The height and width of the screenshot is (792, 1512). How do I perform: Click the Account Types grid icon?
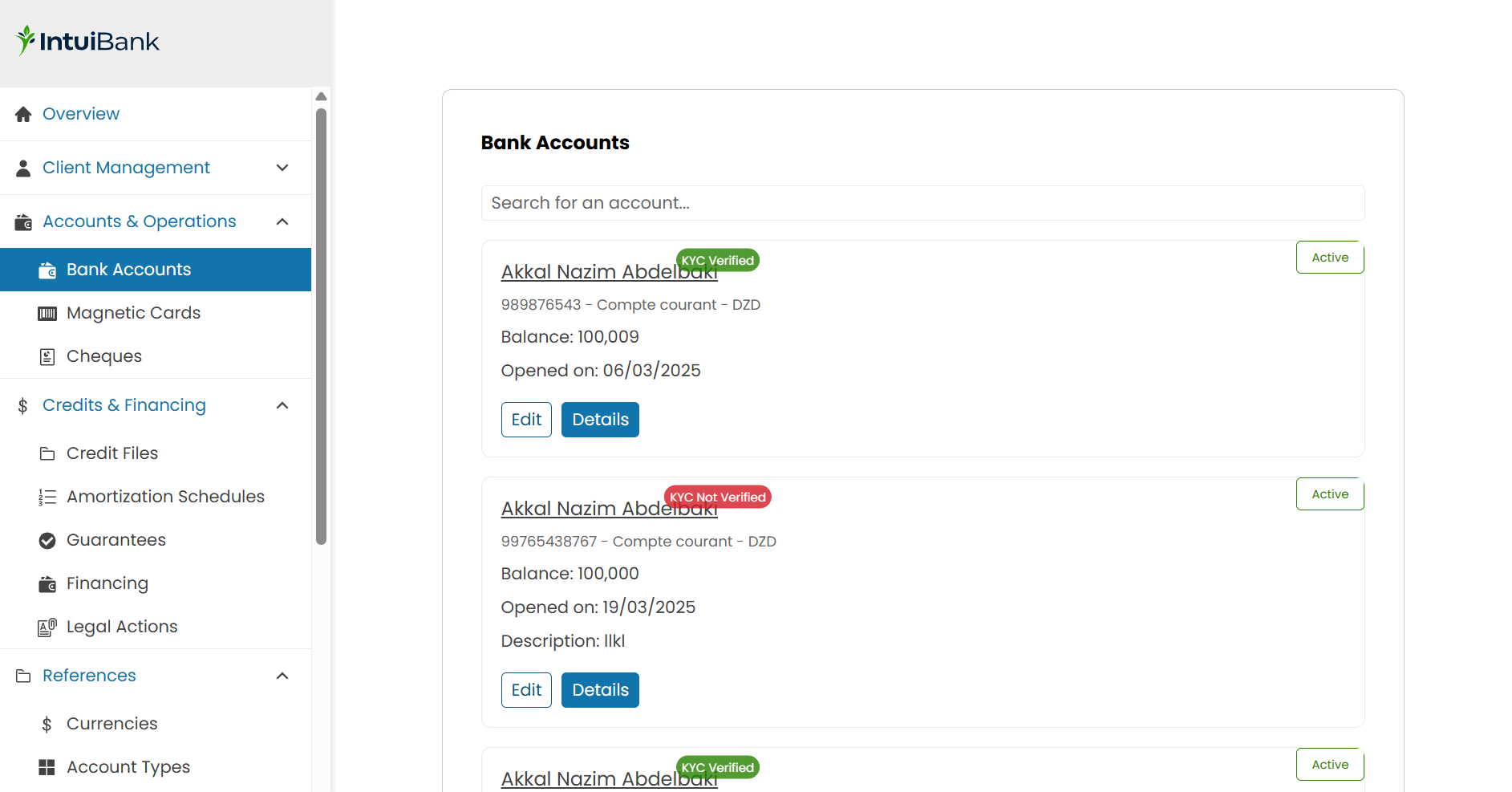coord(47,767)
